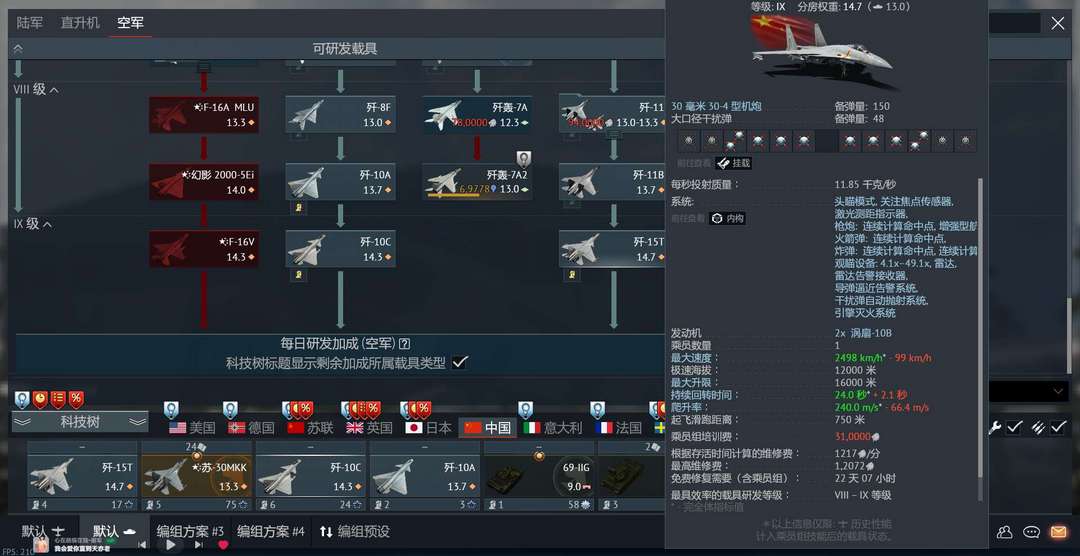
Task: Click the blue booster badge above 美国
Action: (171, 410)
